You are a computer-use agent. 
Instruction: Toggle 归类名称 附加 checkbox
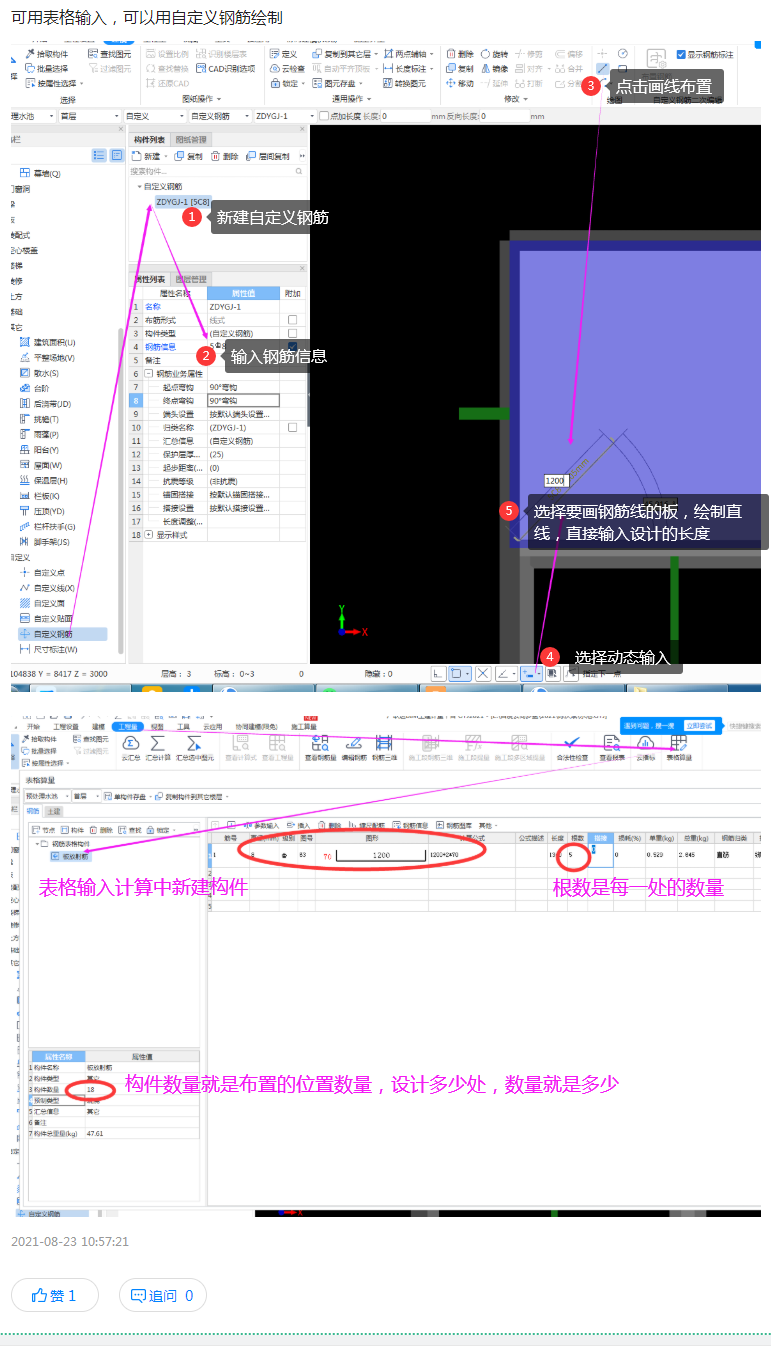pos(292,427)
